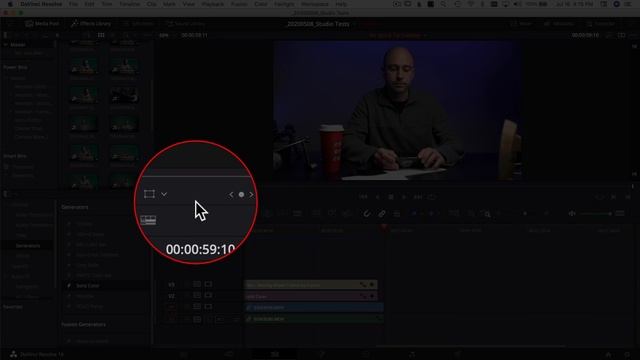Open the Timeline menu
Screen dimensions: 640x360
[129, 4]
